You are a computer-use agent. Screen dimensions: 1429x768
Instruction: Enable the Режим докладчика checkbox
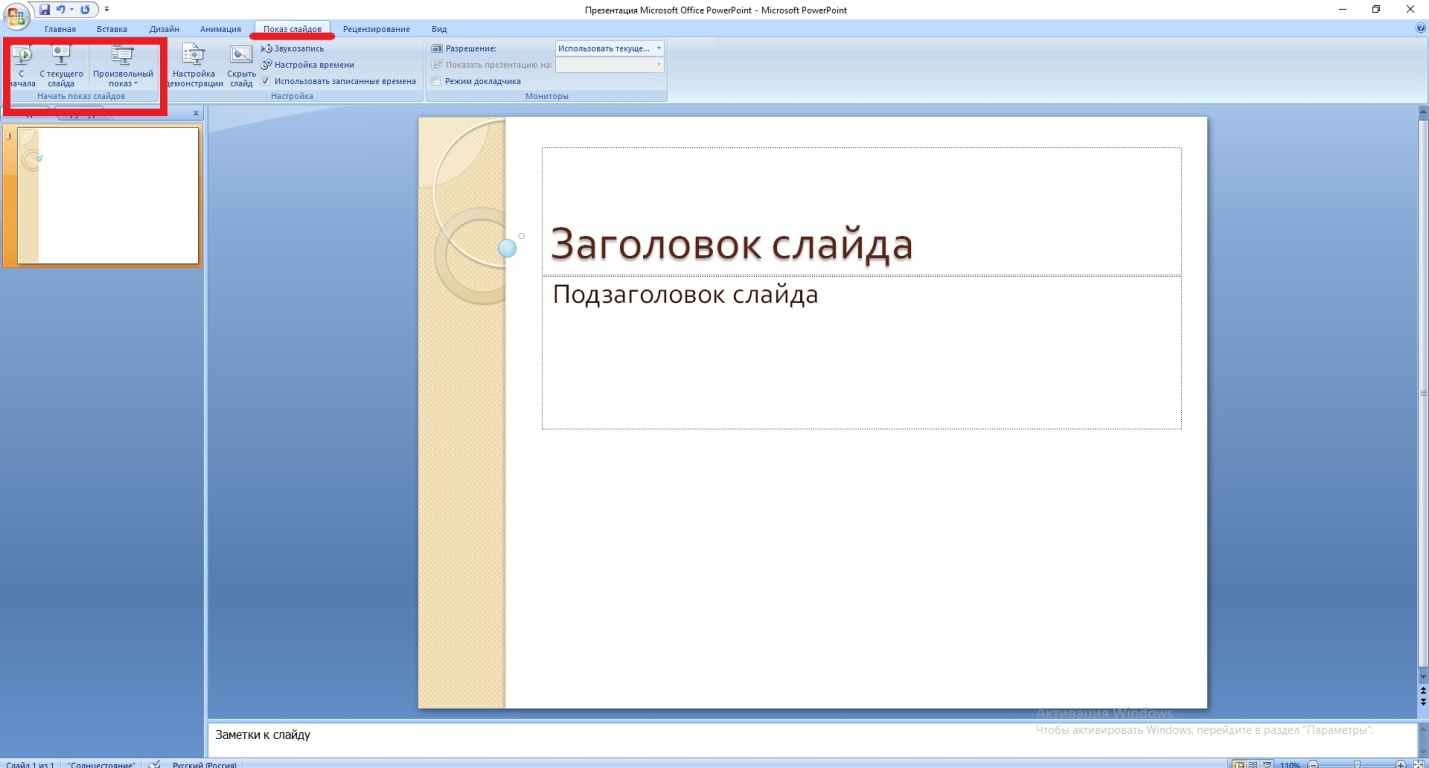pyautogui.click(x=476, y=81)
